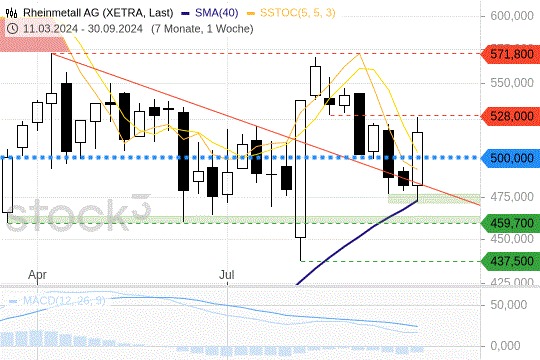Click the green 459,700 support price tag
This screenshot has width=540, height=360.
[x=510, y=223]
